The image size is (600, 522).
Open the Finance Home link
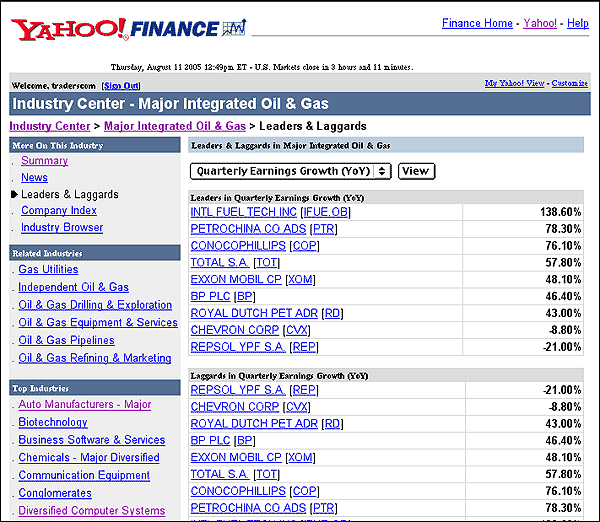tap(477, 23)
